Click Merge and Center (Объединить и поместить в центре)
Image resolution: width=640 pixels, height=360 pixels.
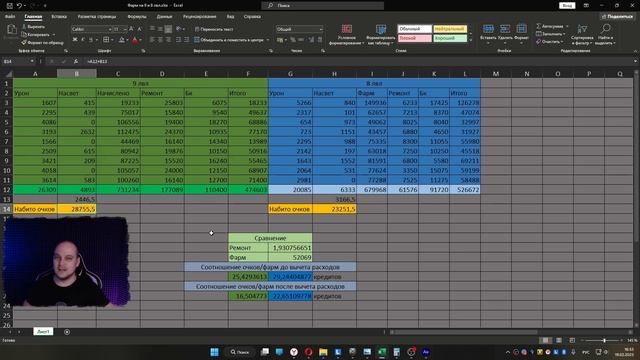tap(229, 40)
